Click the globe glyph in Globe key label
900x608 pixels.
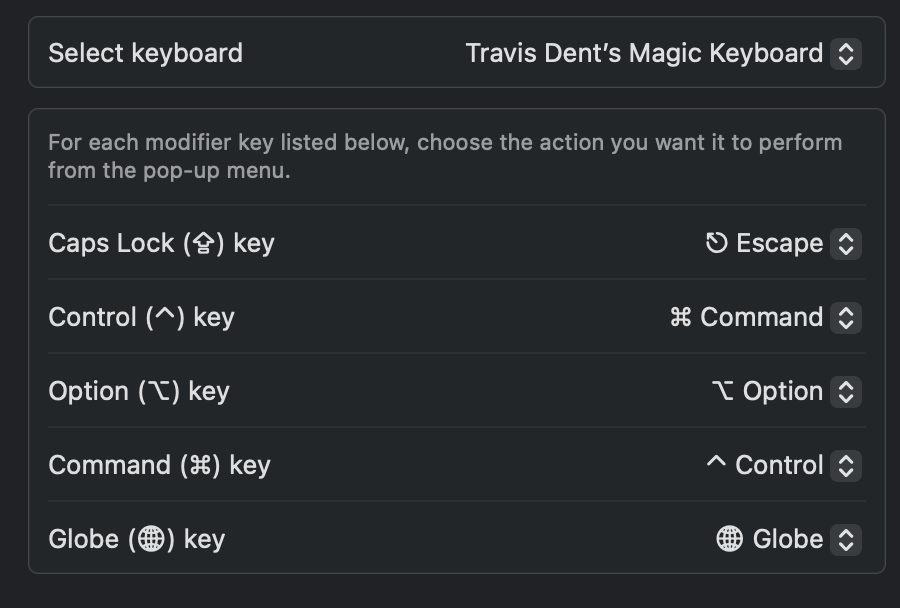point(152,539)
